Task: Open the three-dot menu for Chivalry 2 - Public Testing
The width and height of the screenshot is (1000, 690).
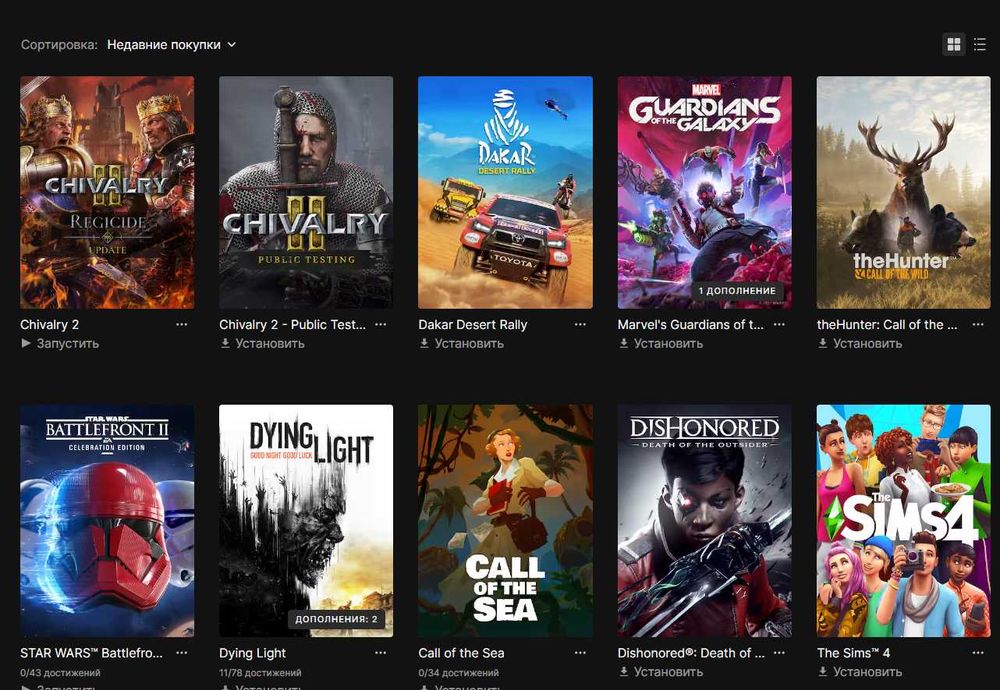Action: pyautogui.click(x=381, y=325)
